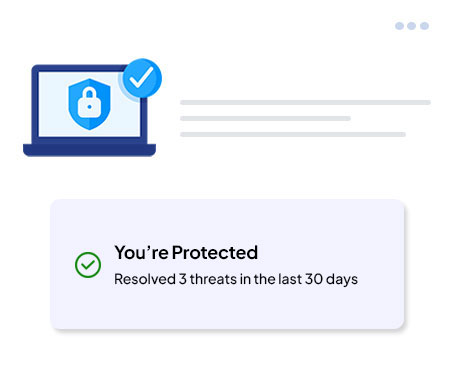This screenshot has height=367, width=454.
Task: Click the white padlock inside the shield
Action: click(89, 103)
